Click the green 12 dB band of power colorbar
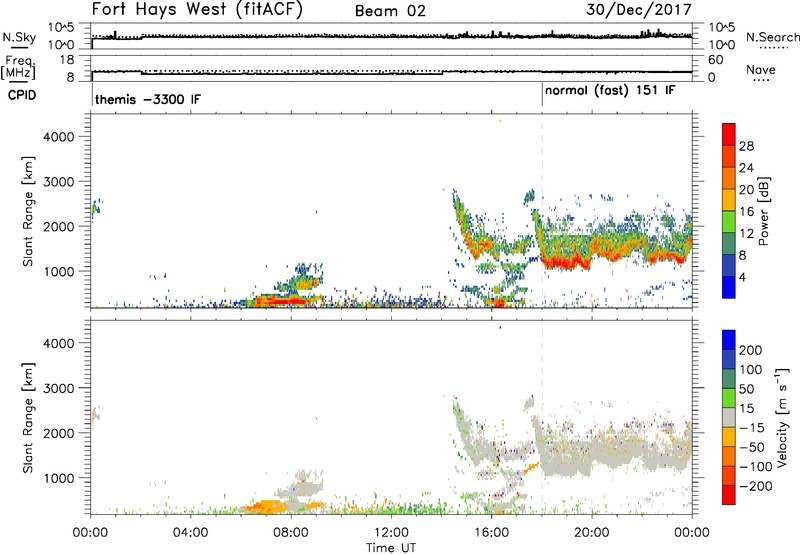This screenshot has width=800, height=554. tap(729, 222)
